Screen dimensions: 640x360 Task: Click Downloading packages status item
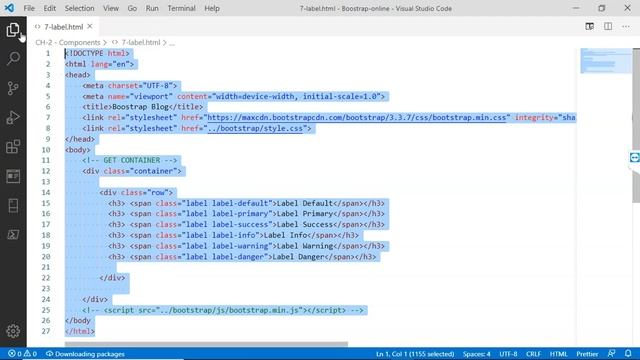pyautogui.click(x=85, y=354)
